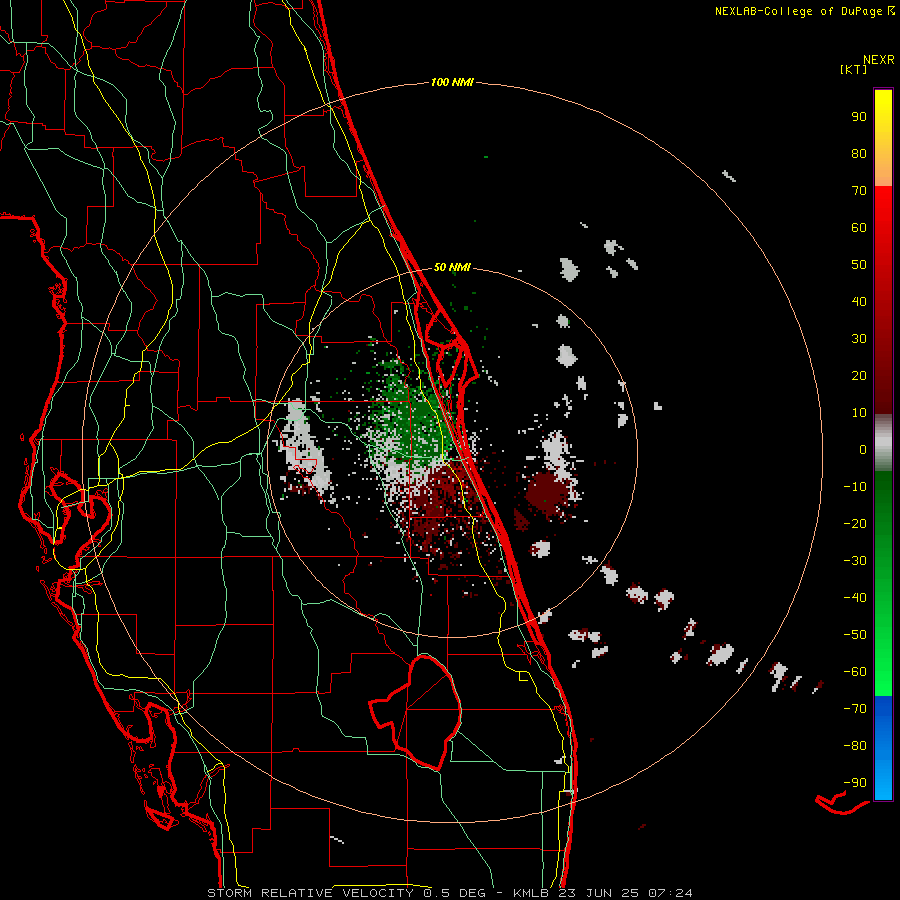
Task: Click the 40 value on the velocity scale
Action: pyautogui.click(x=859, y=301)
